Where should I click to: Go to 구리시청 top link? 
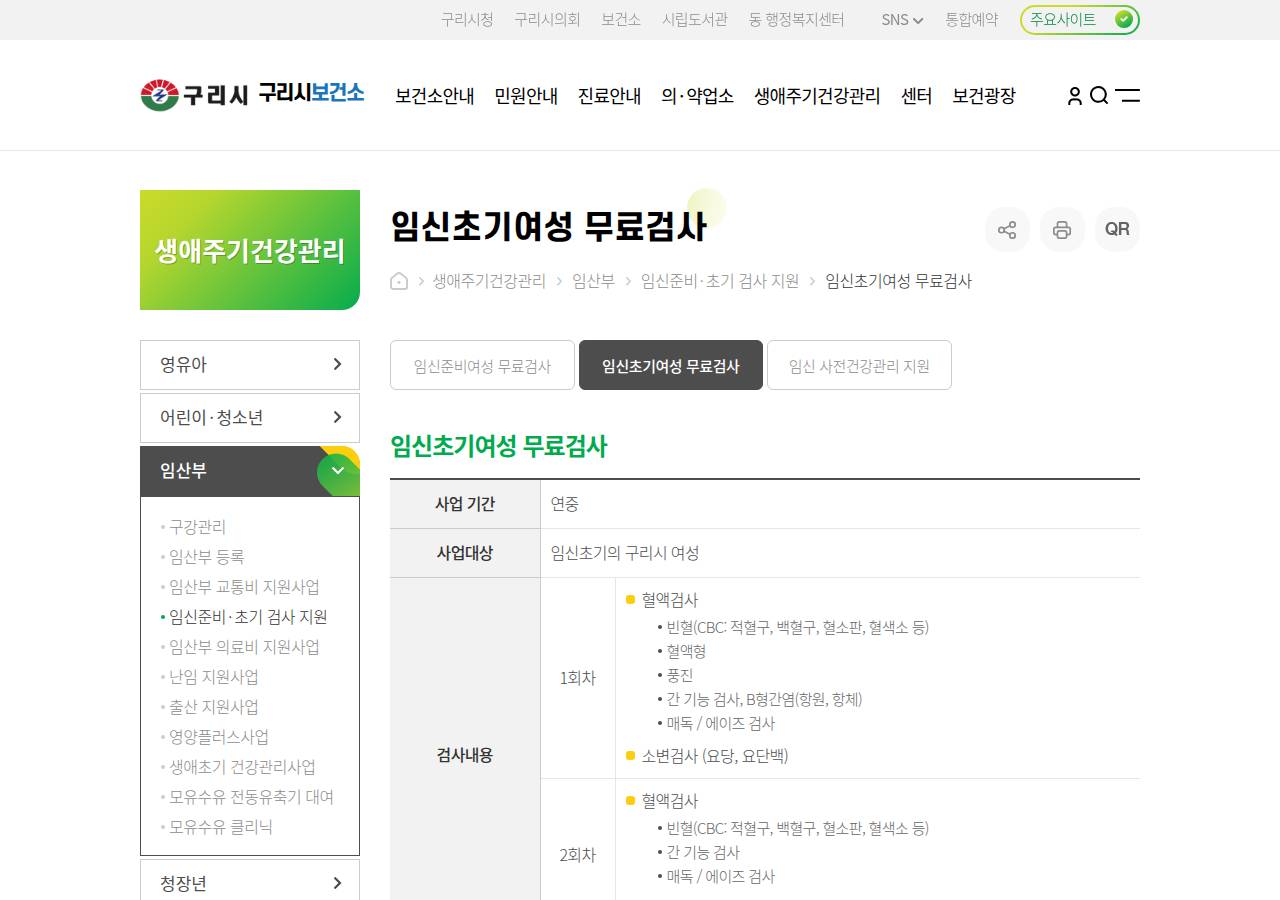[467, 19]
